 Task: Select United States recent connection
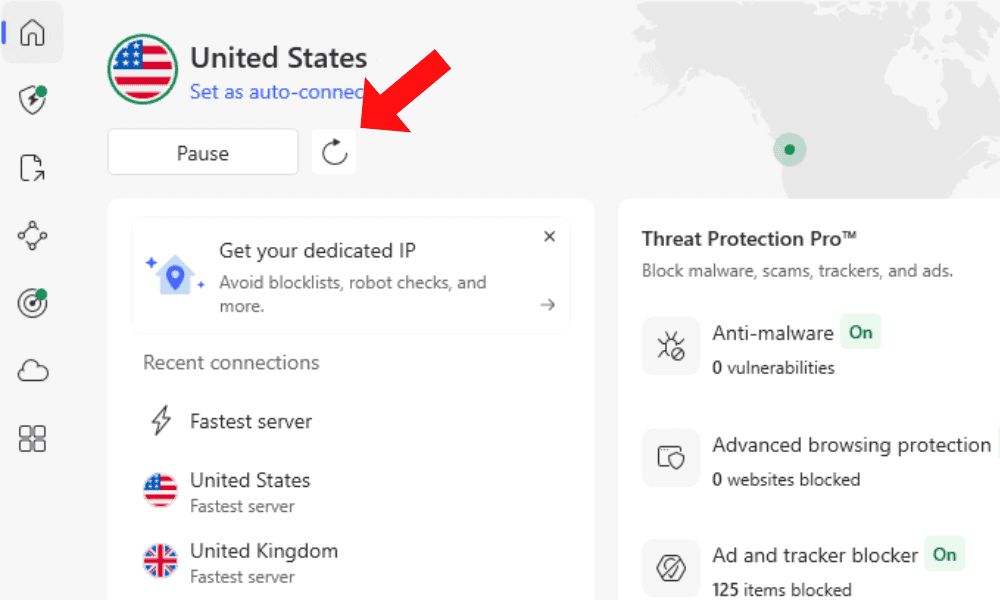(x=250, y=491)
